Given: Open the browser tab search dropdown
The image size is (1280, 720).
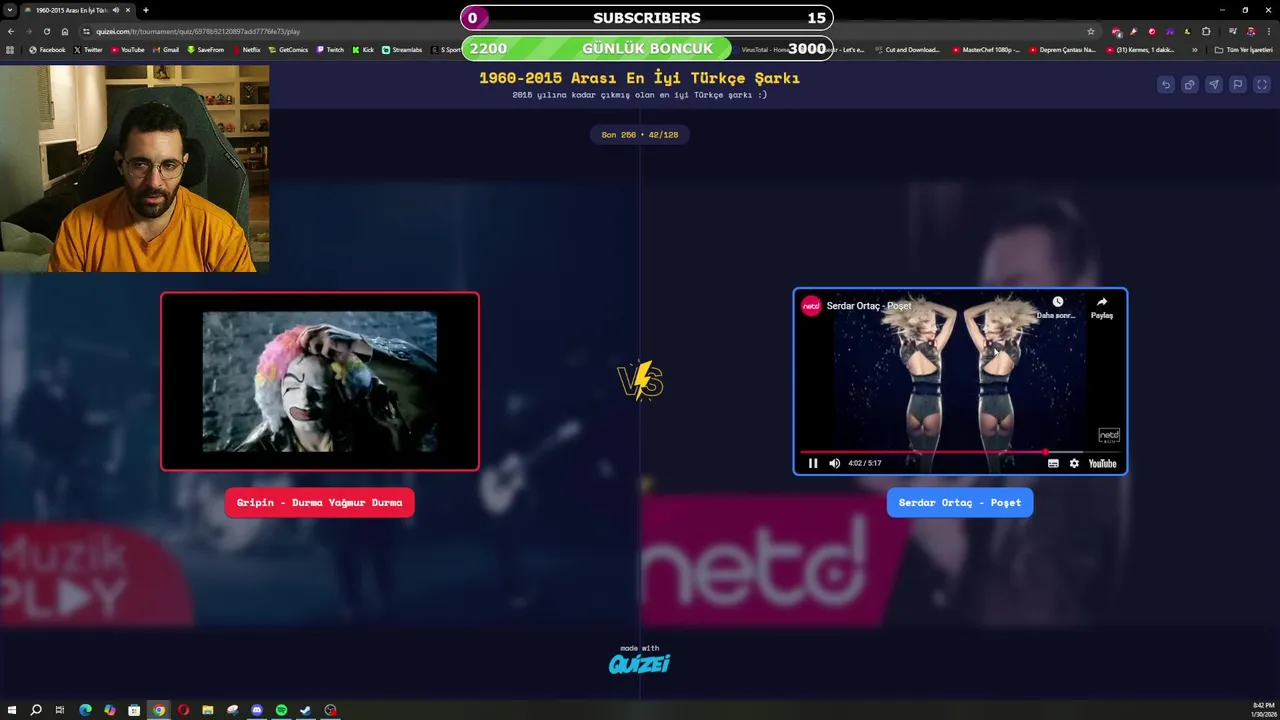Looking at the screenshot, I should (x=10, y=10).
